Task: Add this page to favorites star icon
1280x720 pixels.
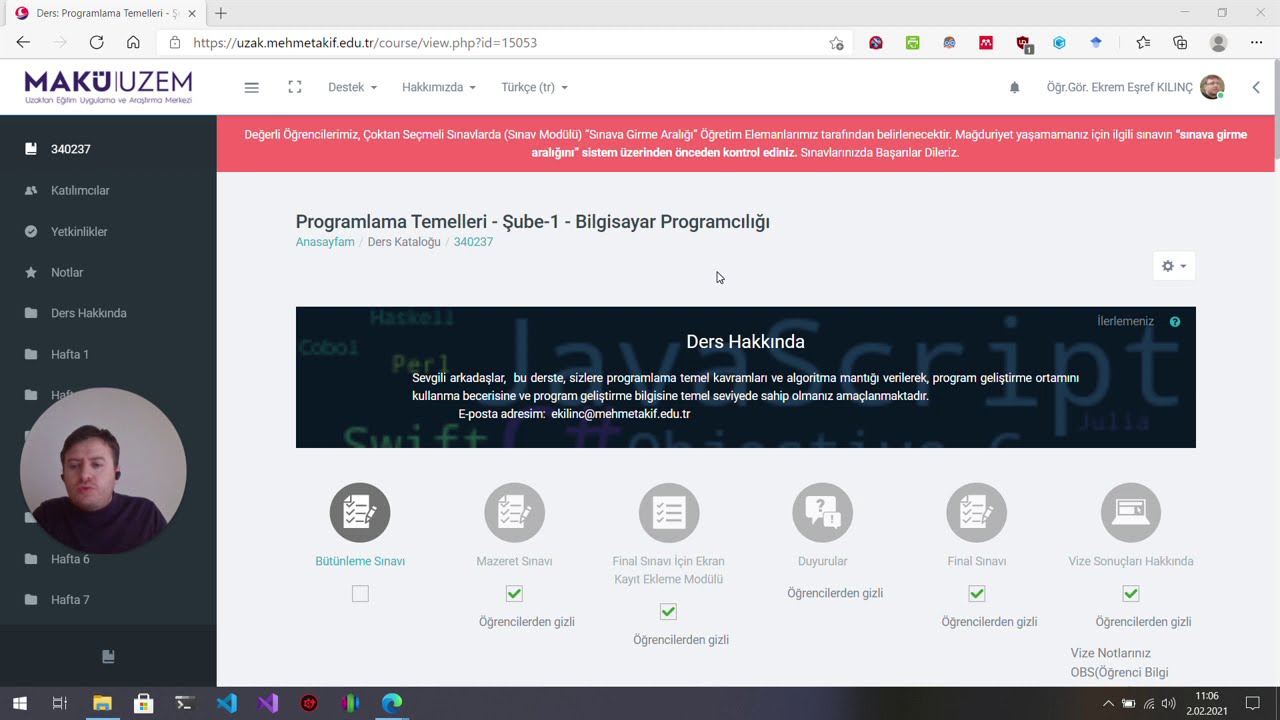Action: [x=836, y=43]
